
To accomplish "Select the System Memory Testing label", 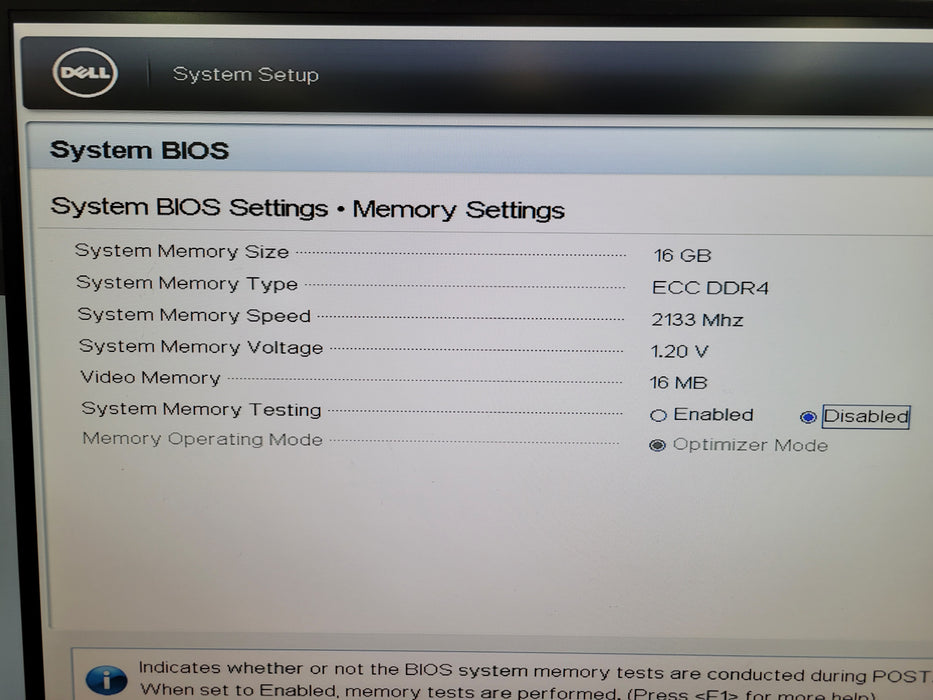I will [x=201, y=409].
